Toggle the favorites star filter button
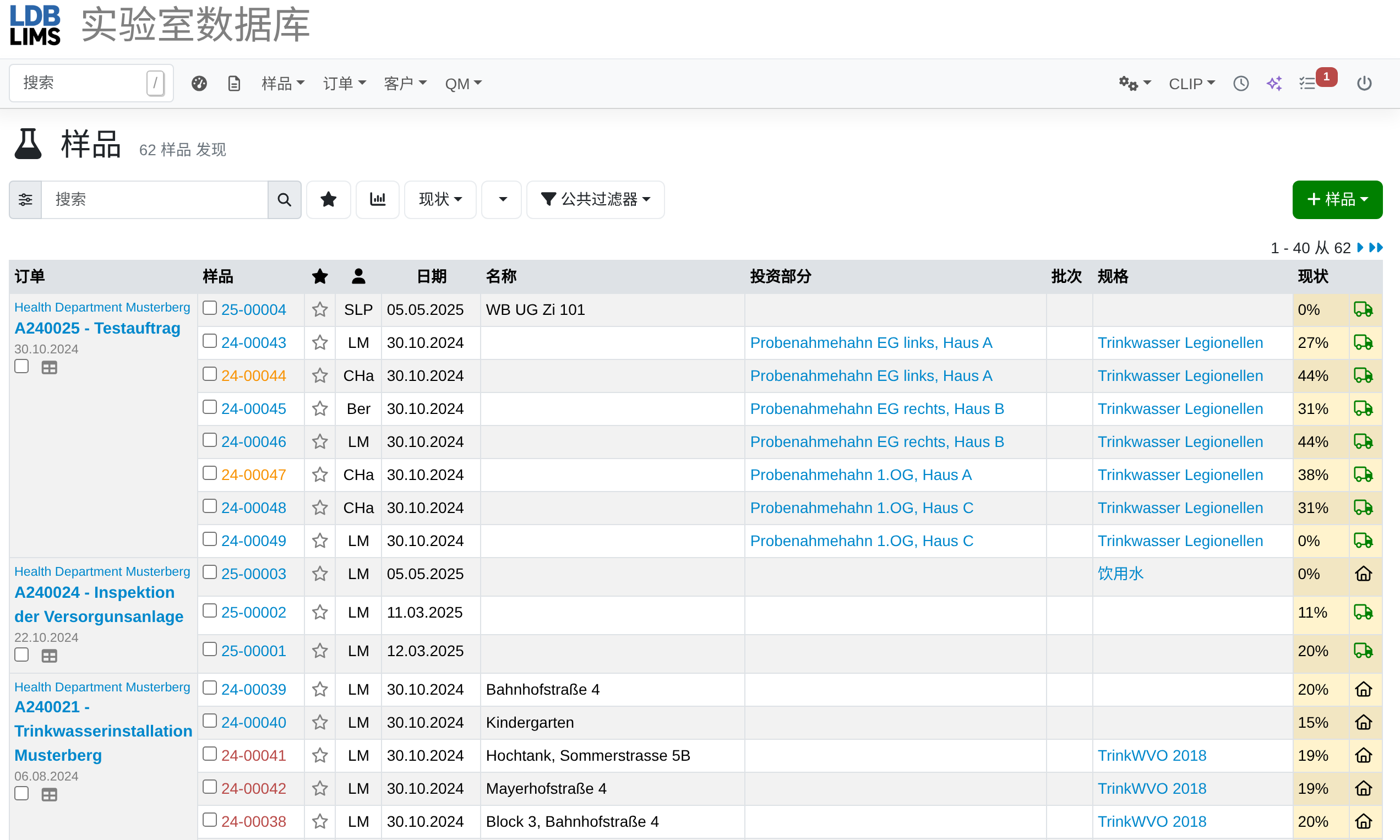The image size is (1400, 840). pyautogui.click(x=328, y=199)
